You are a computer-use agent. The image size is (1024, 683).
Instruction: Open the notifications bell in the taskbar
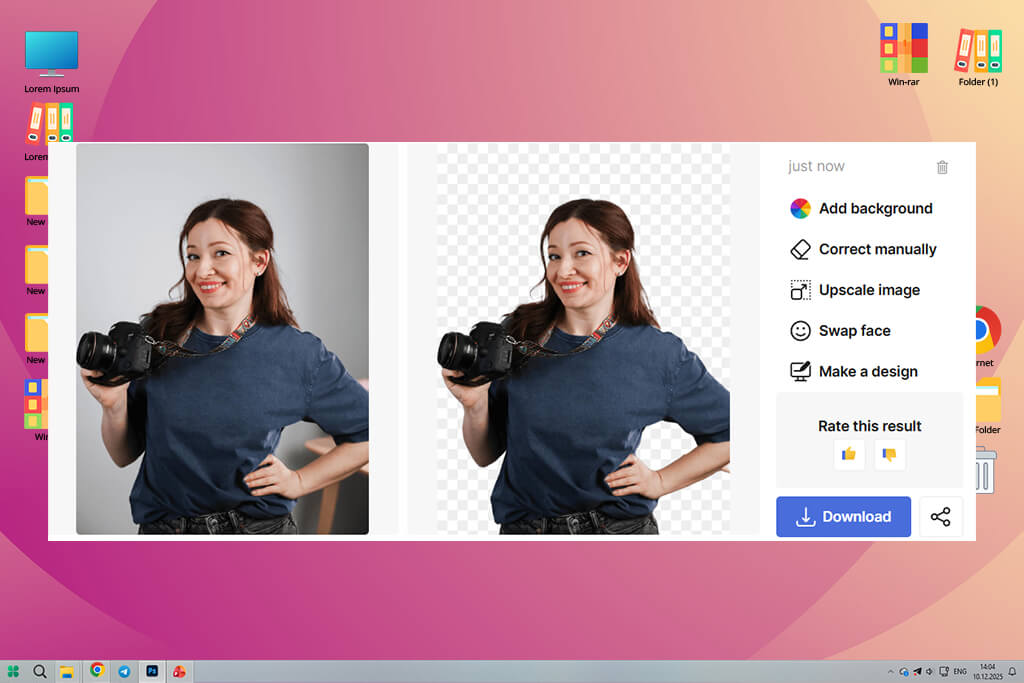click(x=1012, y=671)
